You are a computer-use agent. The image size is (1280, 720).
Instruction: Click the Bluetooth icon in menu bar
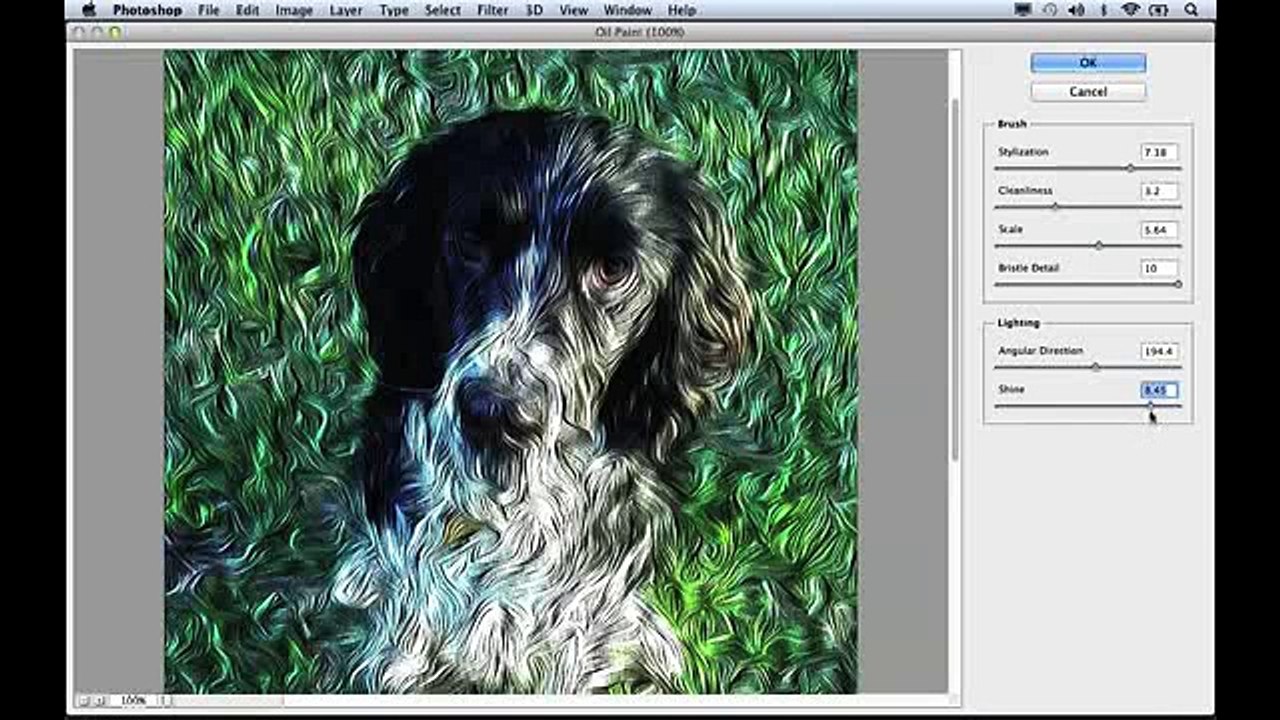(x=1104, y=10)
